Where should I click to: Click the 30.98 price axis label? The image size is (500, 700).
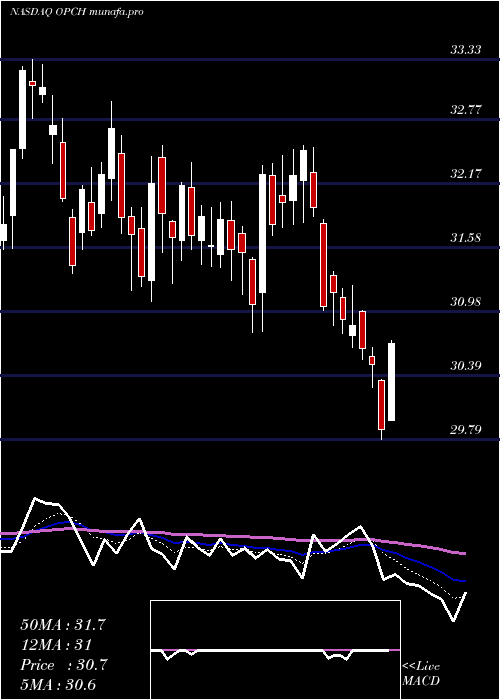[465, 302]
